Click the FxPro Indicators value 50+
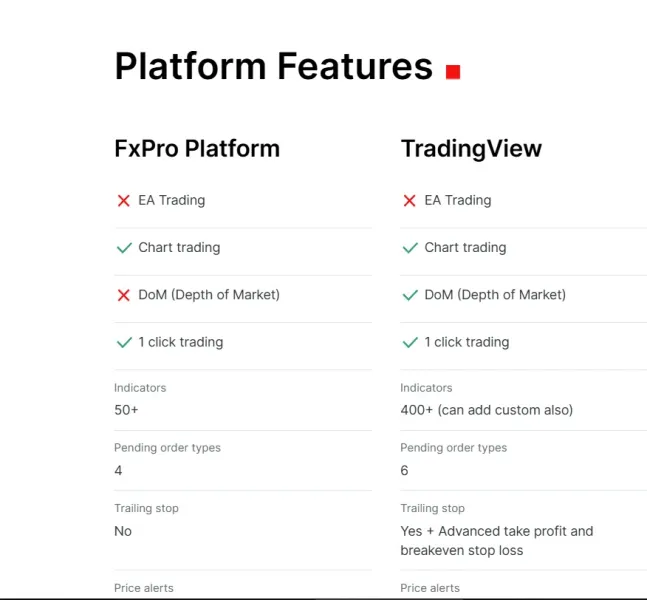647x600 pixels. point(126,410)
